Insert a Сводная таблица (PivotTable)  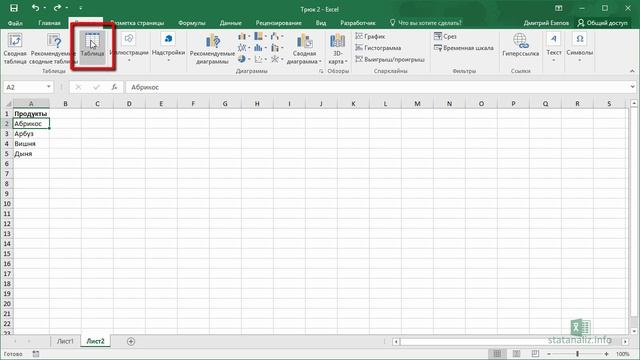15,48
